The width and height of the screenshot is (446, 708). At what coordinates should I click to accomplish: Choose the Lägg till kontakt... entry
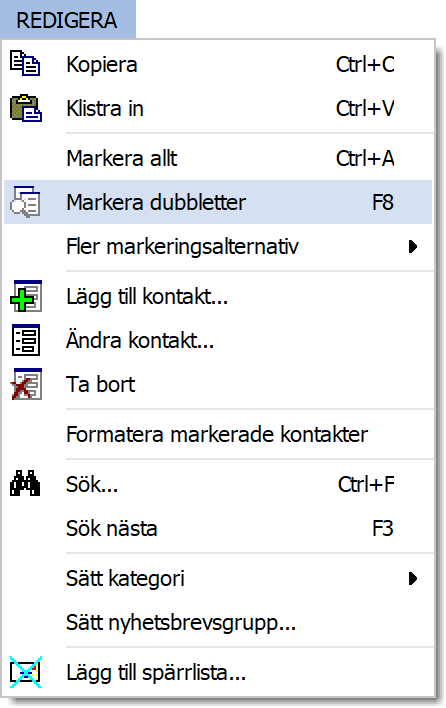click(x=218, y=296)
